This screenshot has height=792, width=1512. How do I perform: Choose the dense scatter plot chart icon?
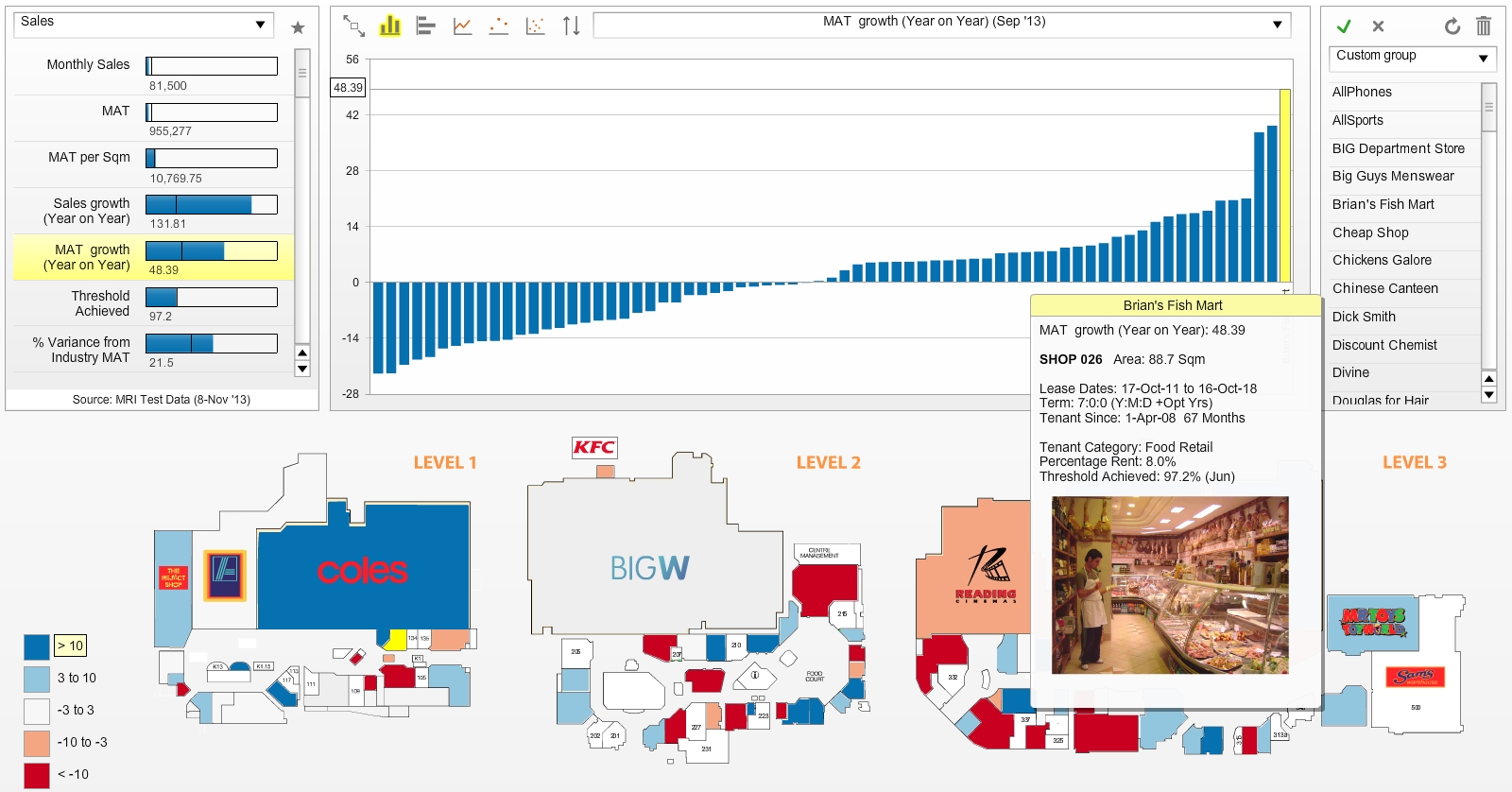pos(535,26)
